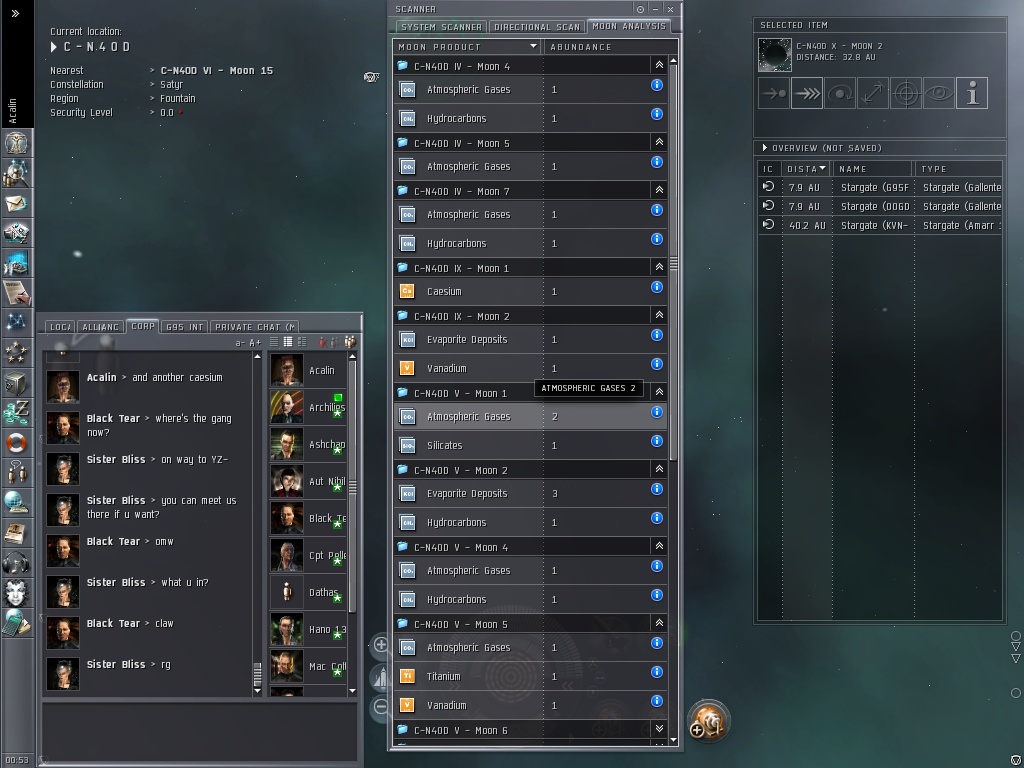Collapse the C-N40D IV - Moon 5 group
This screenshot has height=768, width=1024.
point(659,142)
